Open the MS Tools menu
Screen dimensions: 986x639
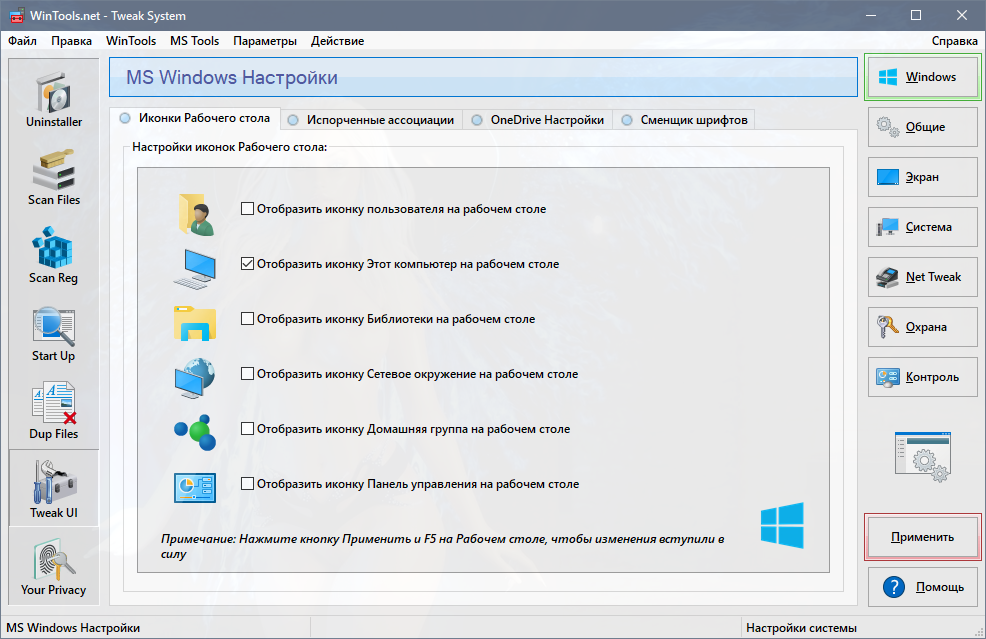point(194,41)
